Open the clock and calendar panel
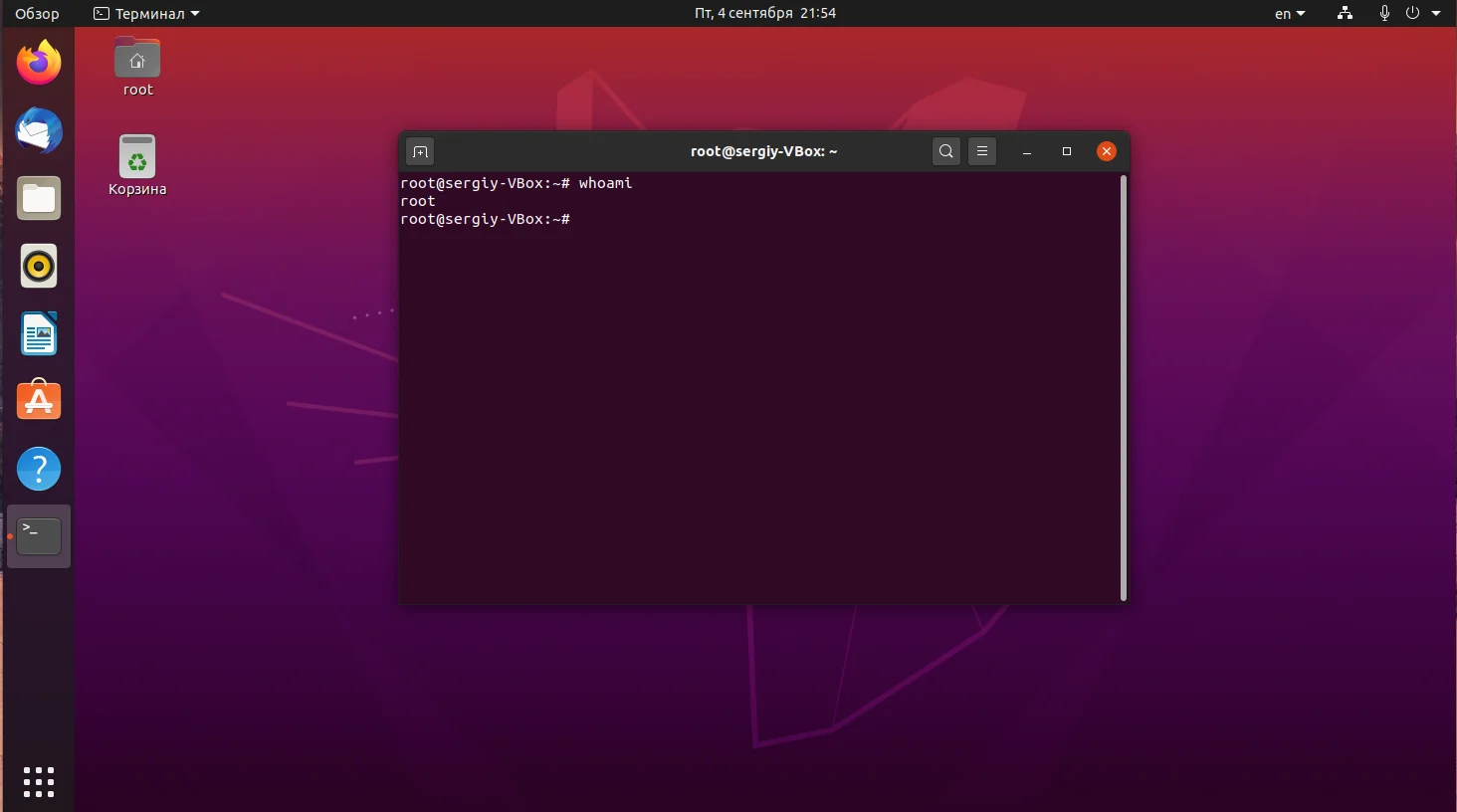Image resolution: width=1457 pixels, height=812 pixels. pos(764,14)
